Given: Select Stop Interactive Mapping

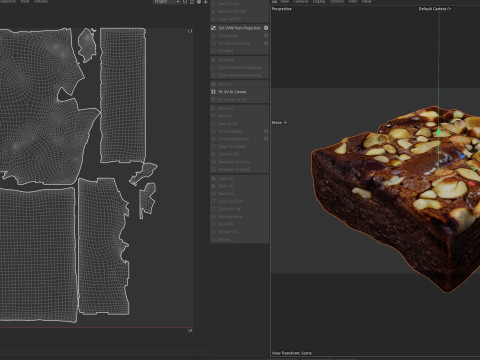Looking at the screenshot, I should click(x=239, y=76).
